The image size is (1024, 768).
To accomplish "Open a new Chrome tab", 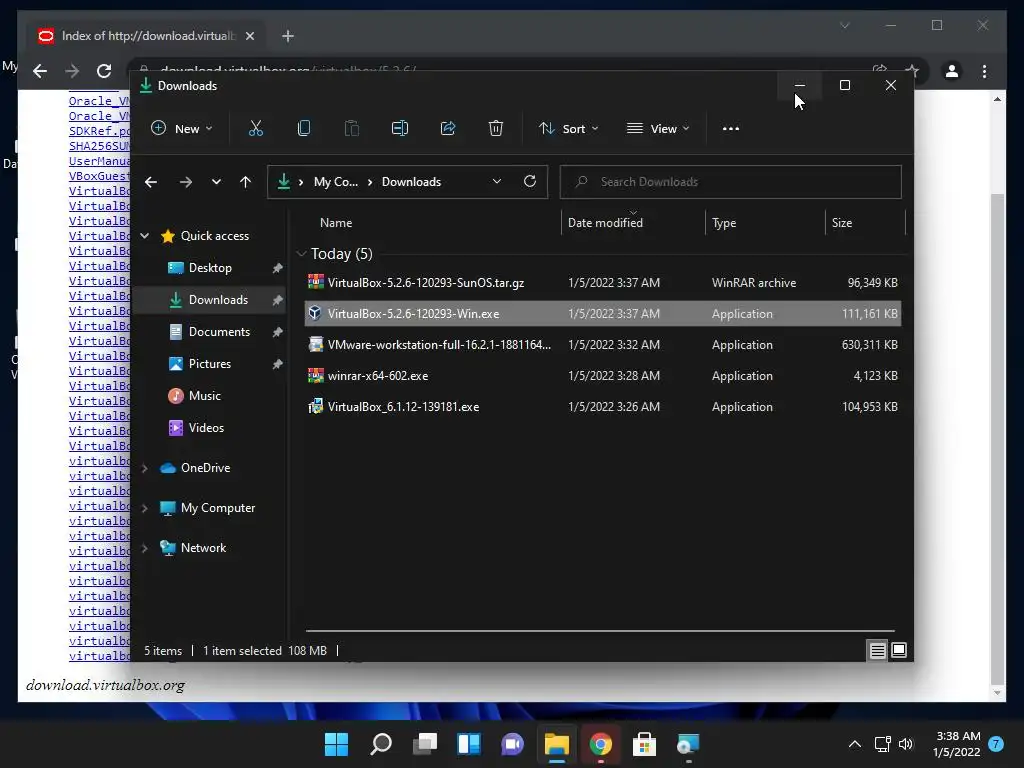I will (x=288, y=36).
